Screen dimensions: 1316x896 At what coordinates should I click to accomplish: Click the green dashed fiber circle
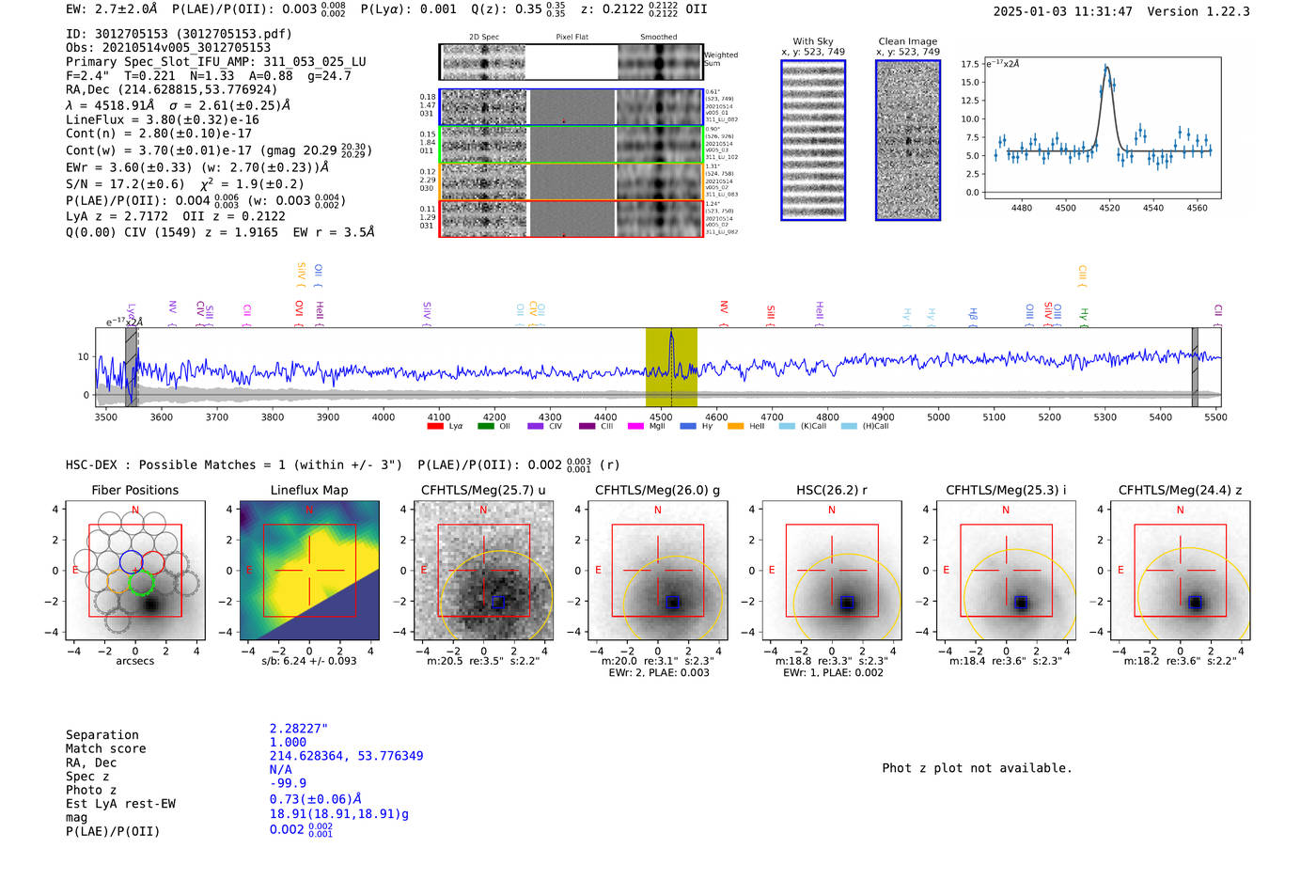click(141, 582)
